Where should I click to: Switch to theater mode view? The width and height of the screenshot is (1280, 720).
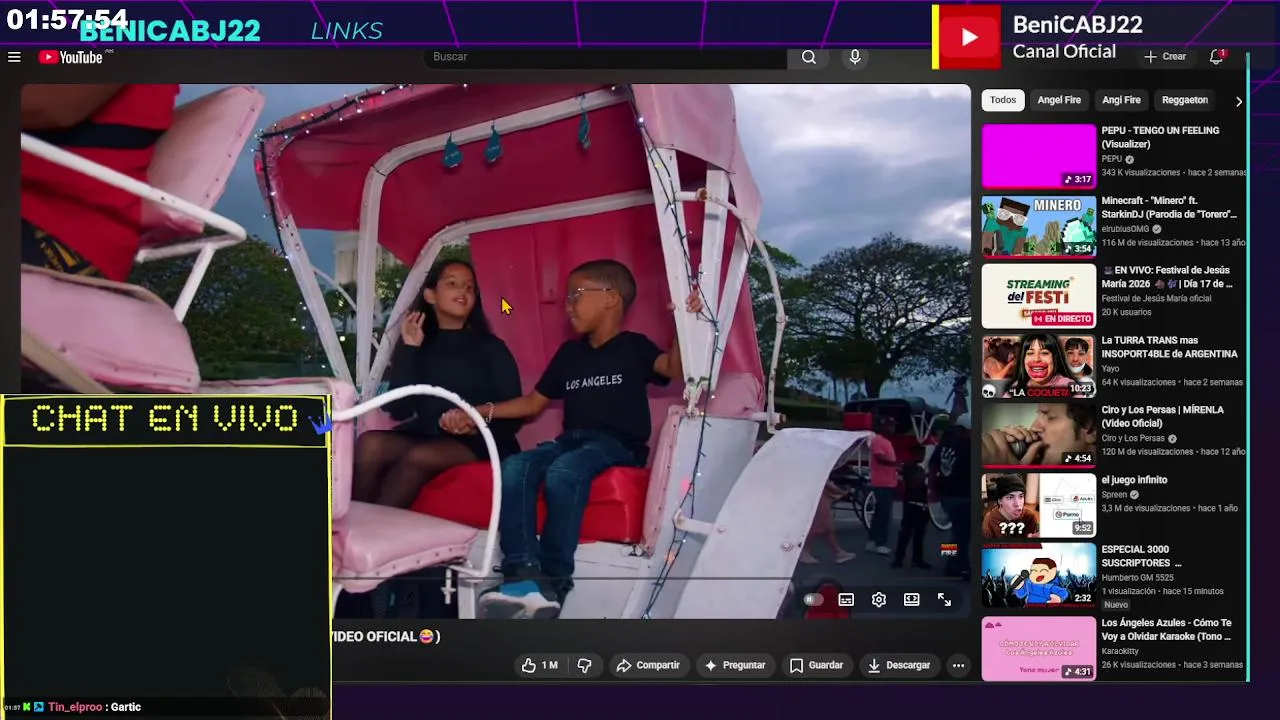912,600
